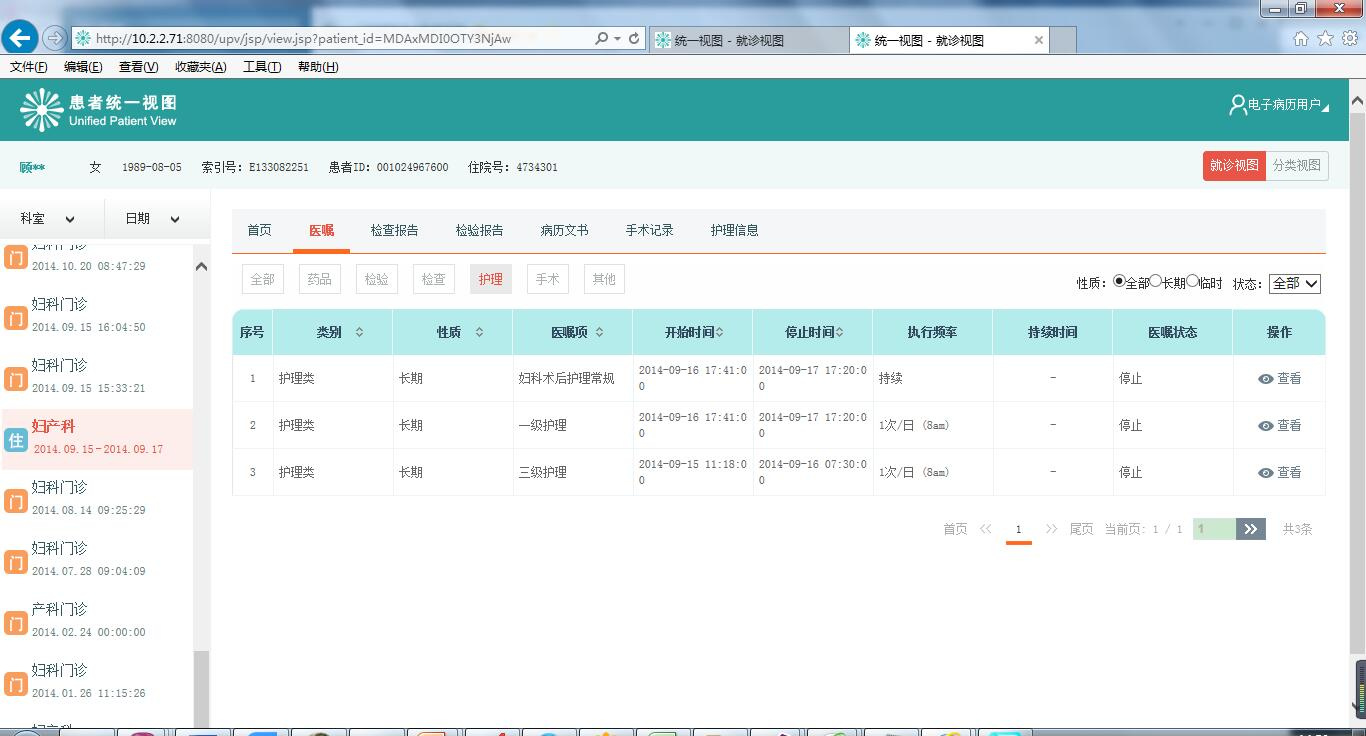Select the 临时 radio button

(x=1192, y=282)
